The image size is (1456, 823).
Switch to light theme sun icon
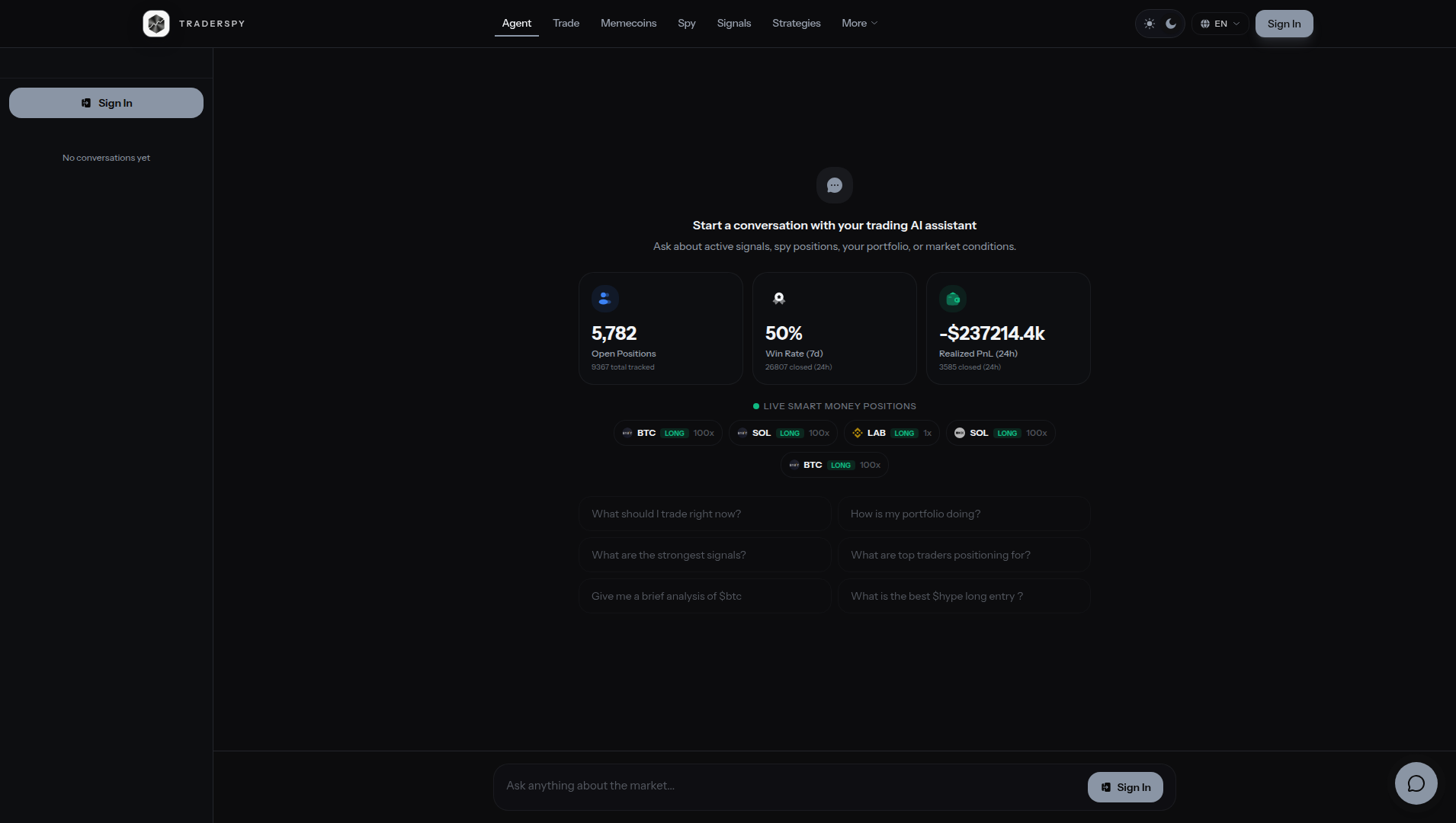(1150, 24)
